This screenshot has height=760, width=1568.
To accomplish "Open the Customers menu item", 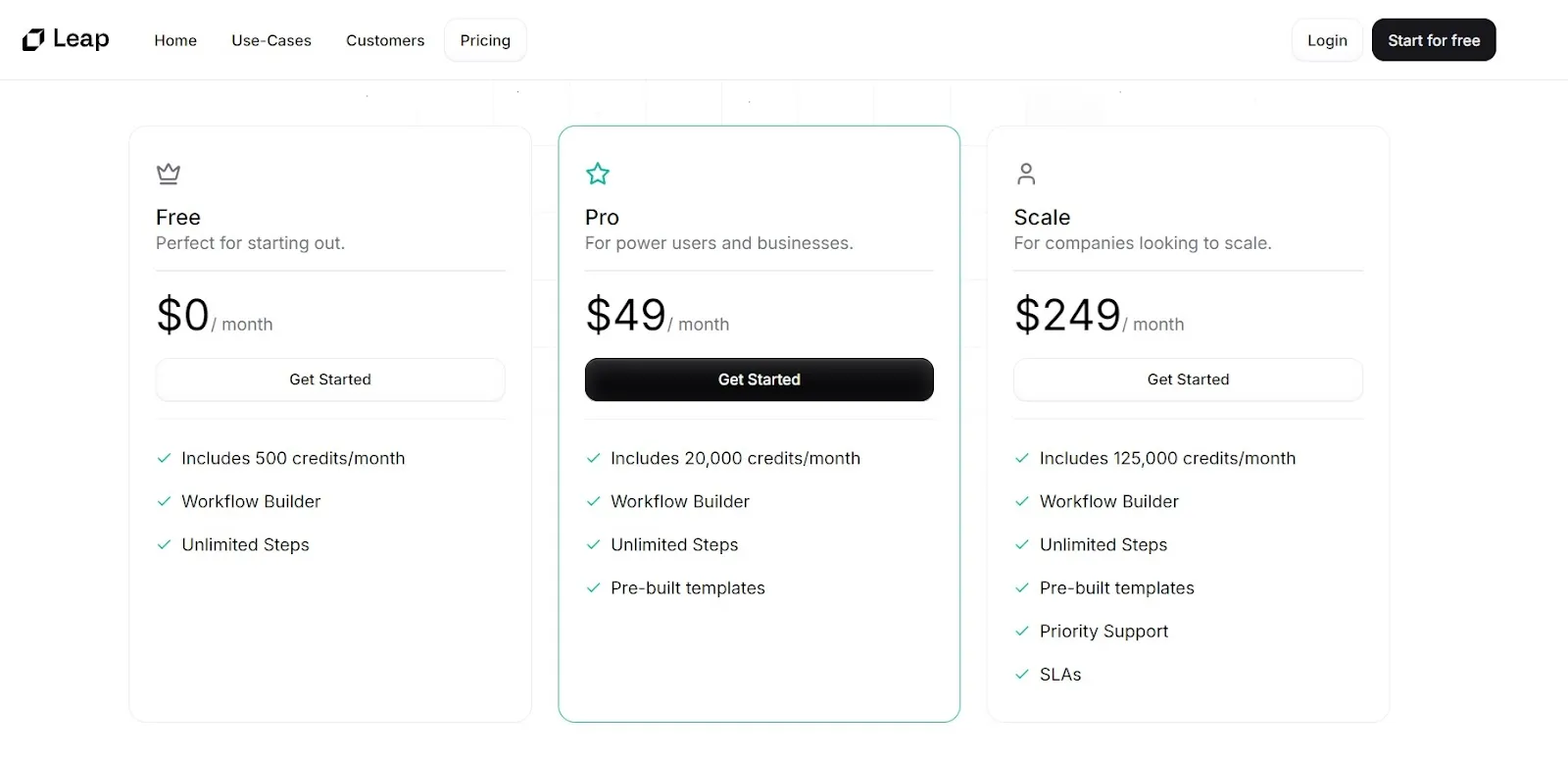I will pos(385,40).
